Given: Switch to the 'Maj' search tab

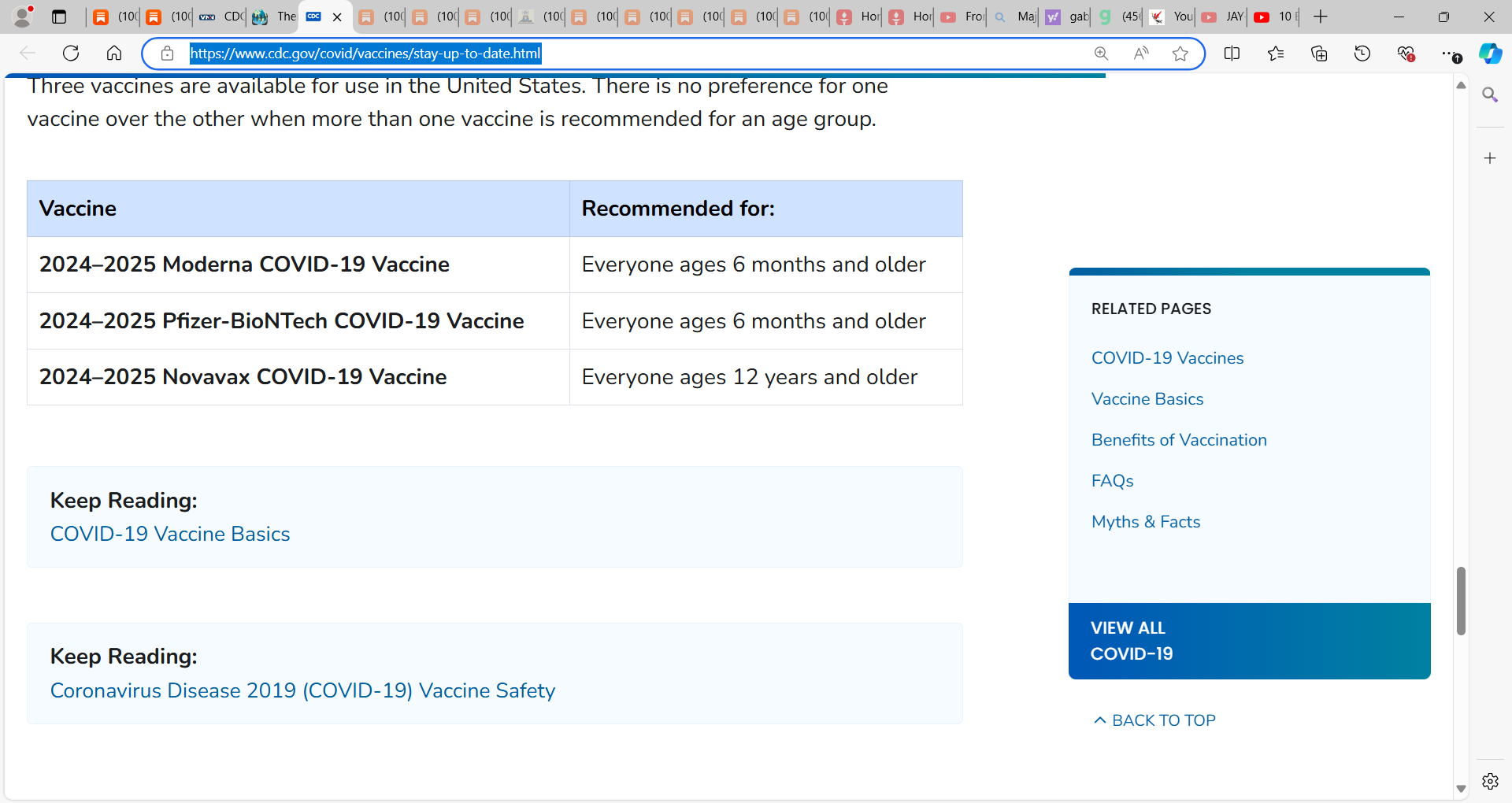Looking at the screenshot, I should pos(1015,17).
